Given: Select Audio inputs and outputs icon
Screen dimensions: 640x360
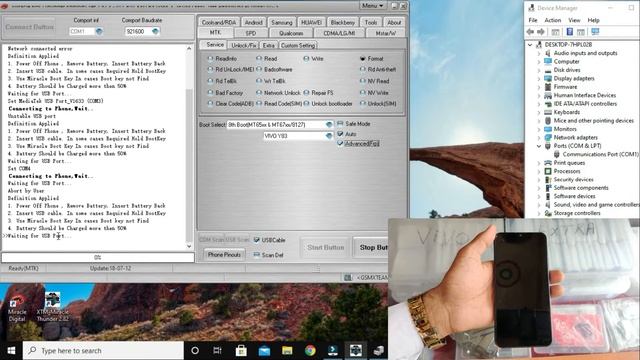Looking at the screenshot, I should [548, 53].
